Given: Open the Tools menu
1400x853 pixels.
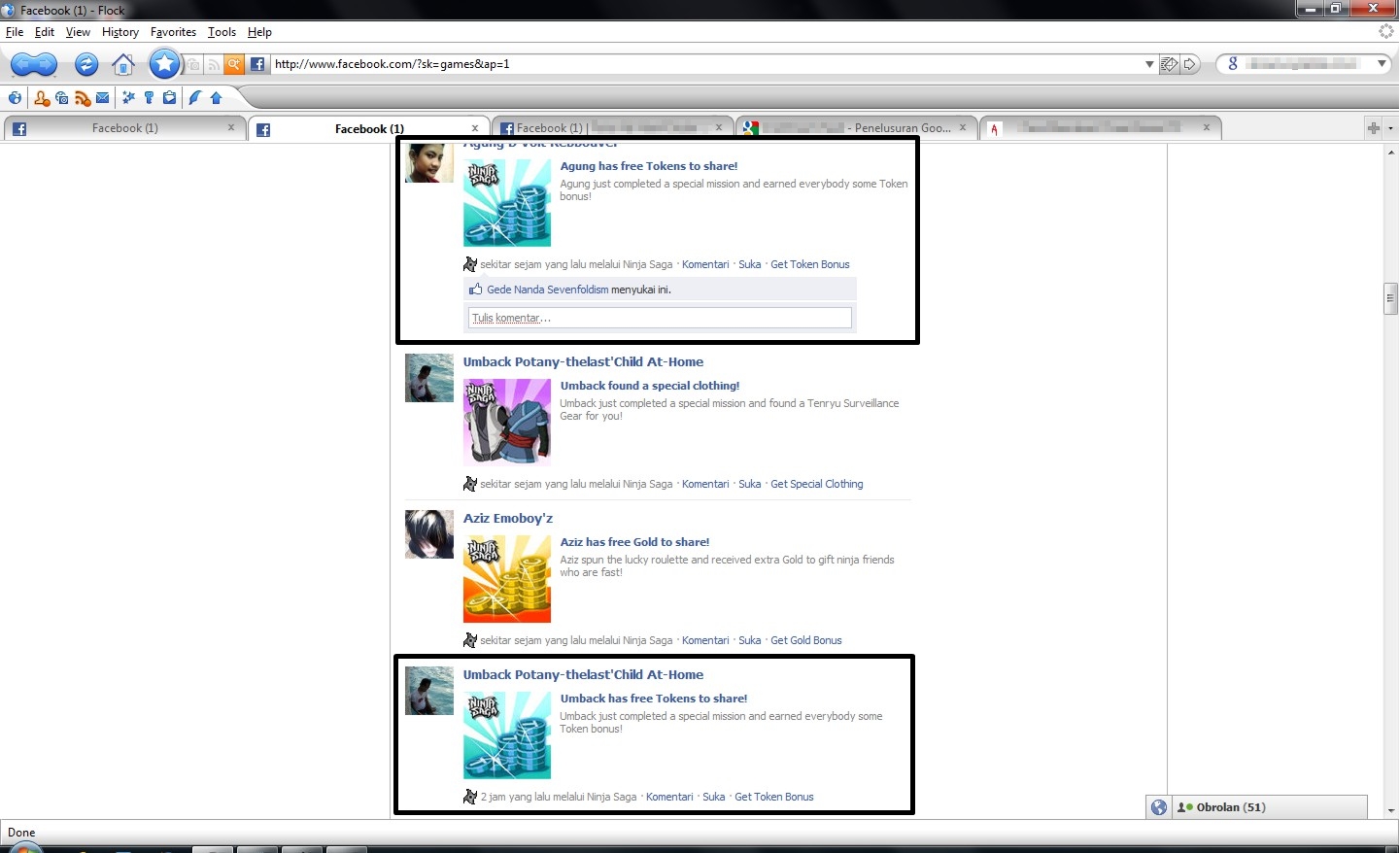Looking at the screenshot, I should 222,32.
